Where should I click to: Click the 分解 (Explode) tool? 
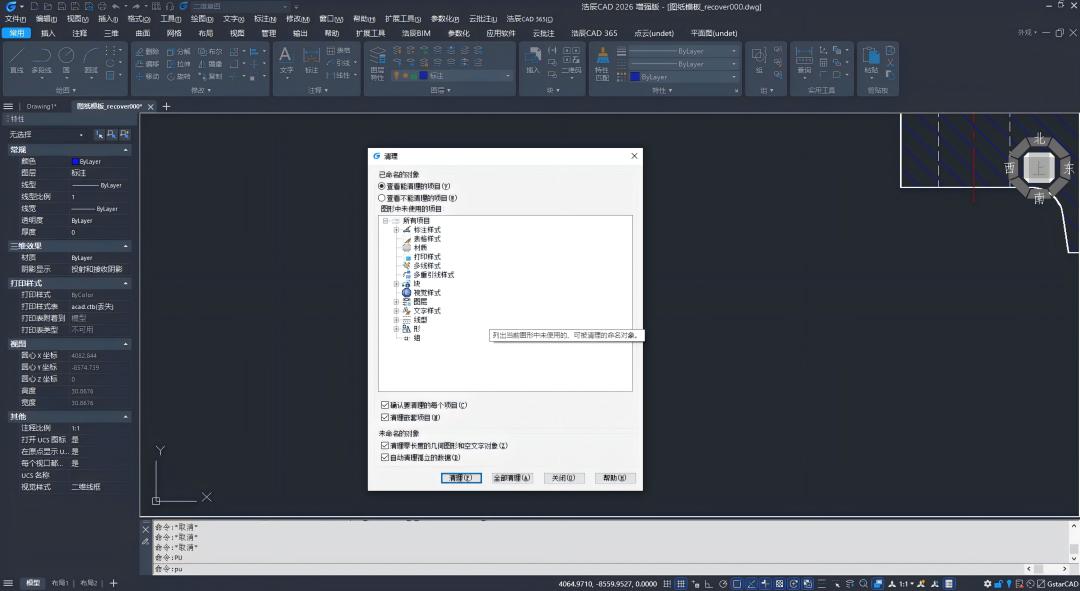179,52
